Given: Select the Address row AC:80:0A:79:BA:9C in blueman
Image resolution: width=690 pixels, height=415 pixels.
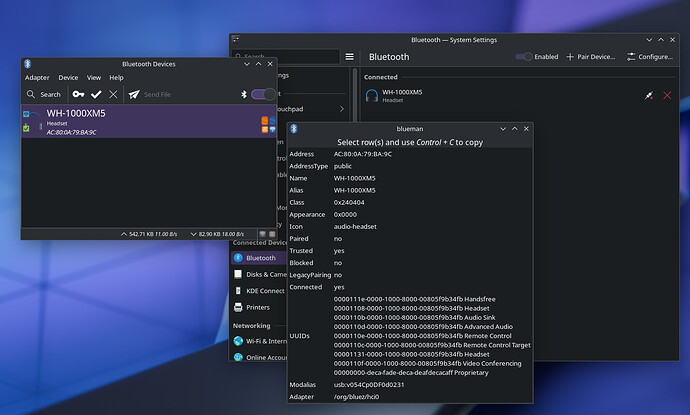Looking at the screenshot, I should [410, 154].
